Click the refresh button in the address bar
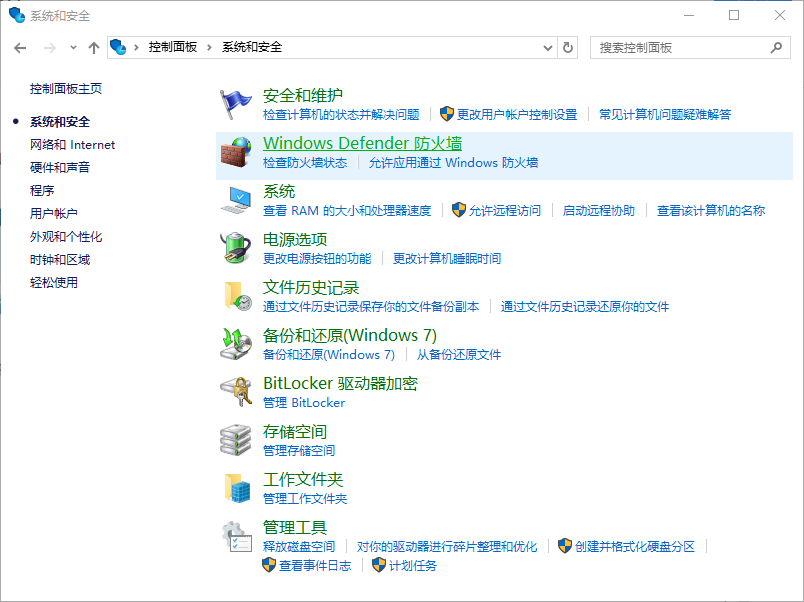The image size is (804, 602). pos(568,47)
